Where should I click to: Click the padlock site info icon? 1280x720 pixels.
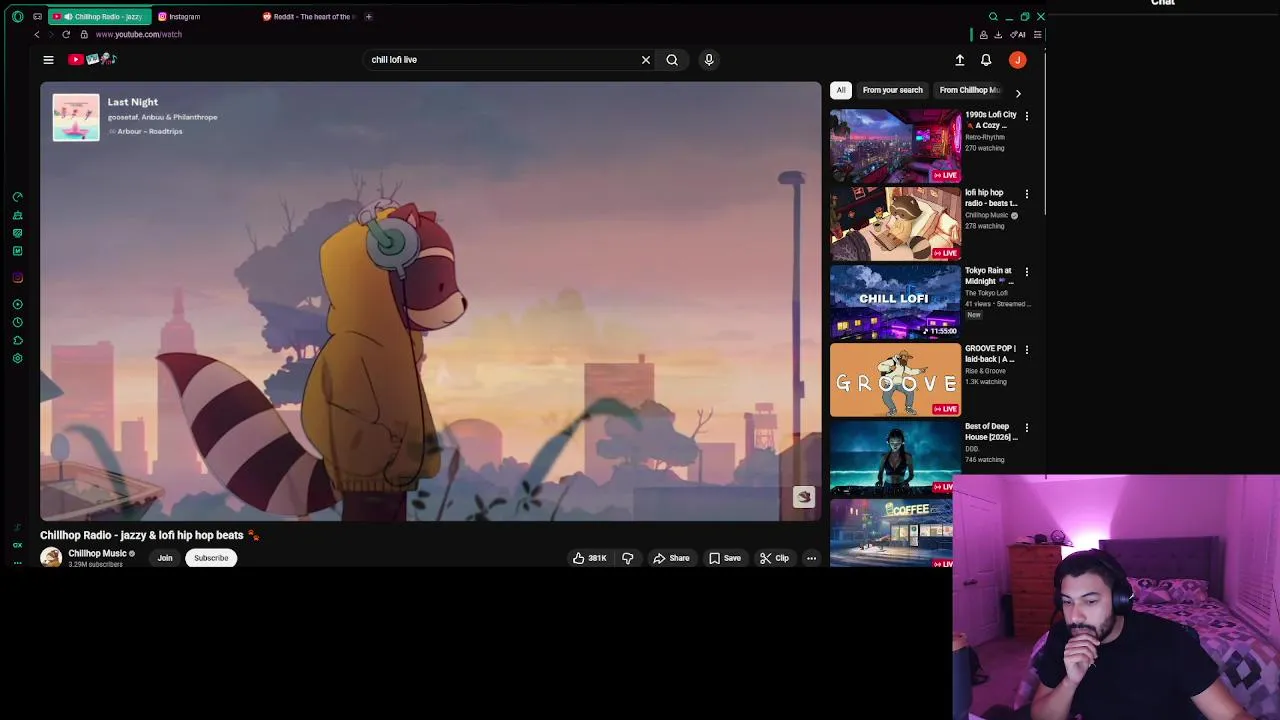coord(84,34)
